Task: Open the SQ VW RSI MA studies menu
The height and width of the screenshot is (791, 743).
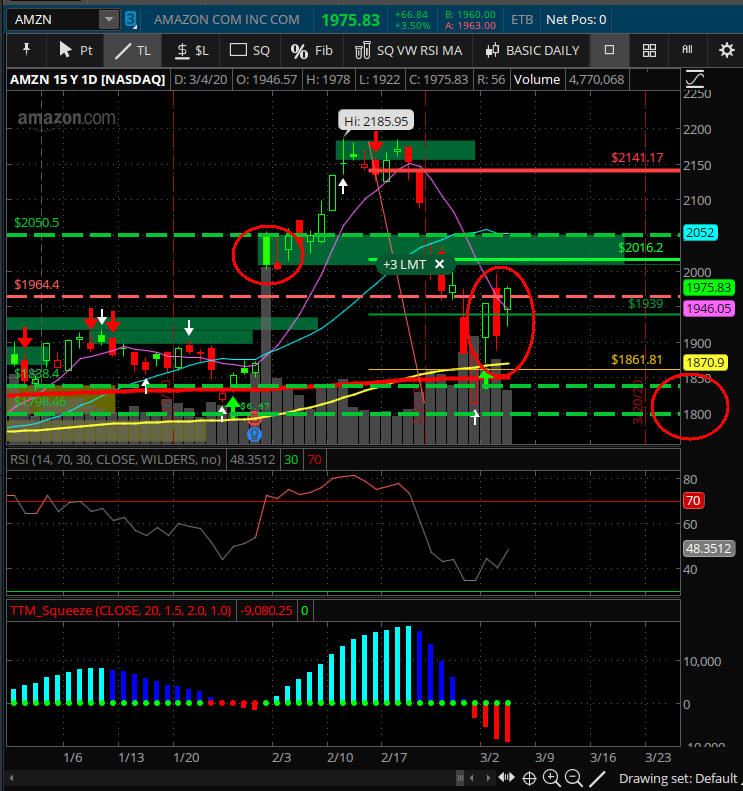Action: click(408, 50)
